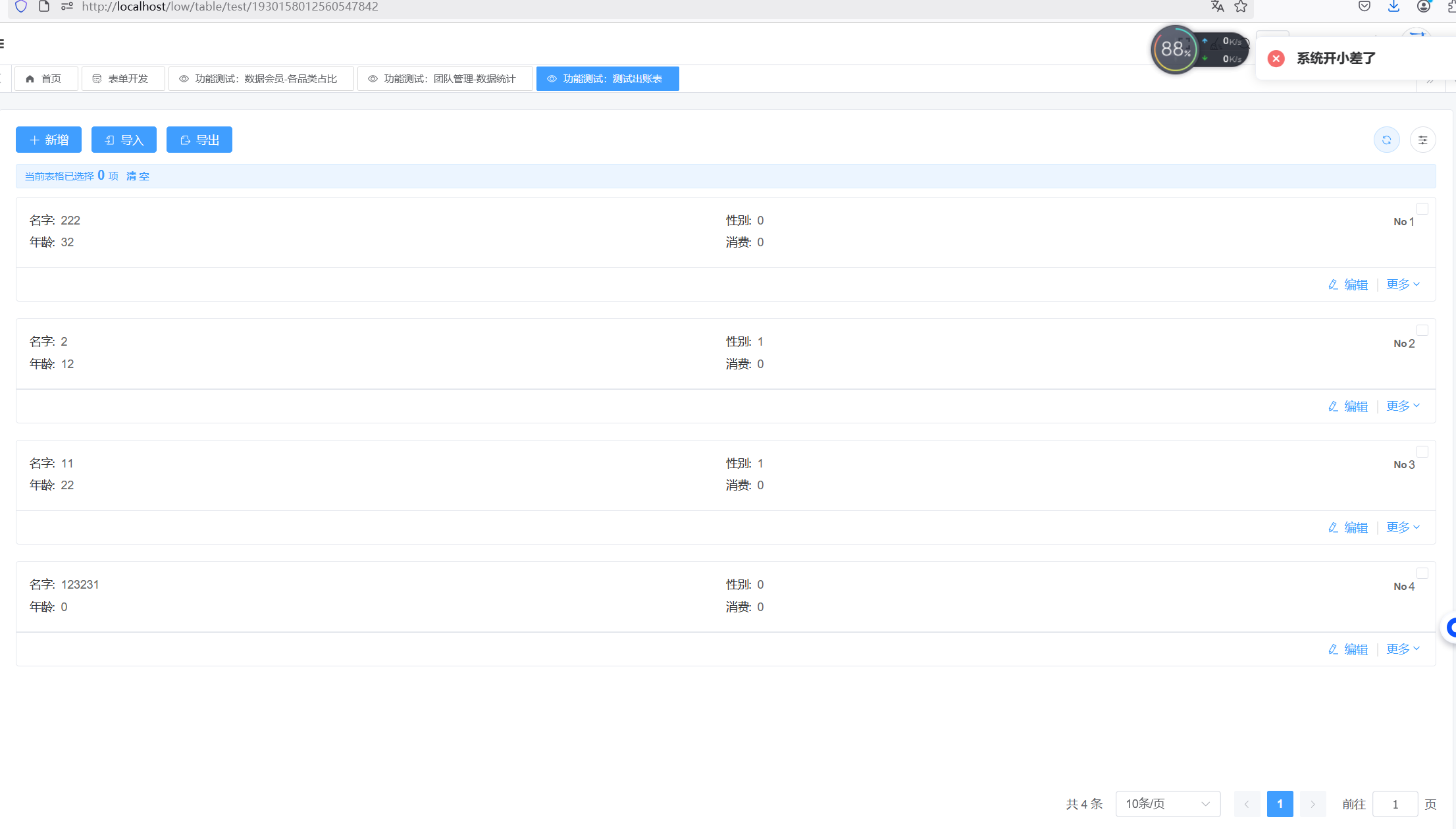
Task: Tick the checkbox for record No 4
Action: 1422,574
